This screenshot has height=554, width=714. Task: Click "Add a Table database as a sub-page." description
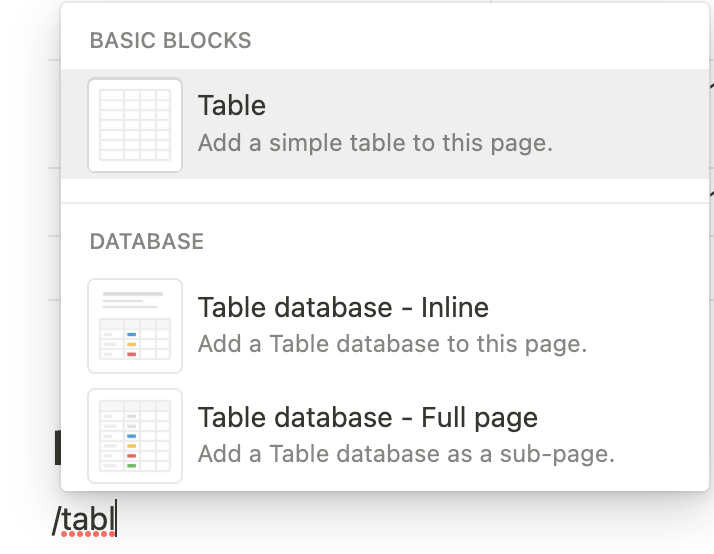pyautogui.click(x=406, y=454)
